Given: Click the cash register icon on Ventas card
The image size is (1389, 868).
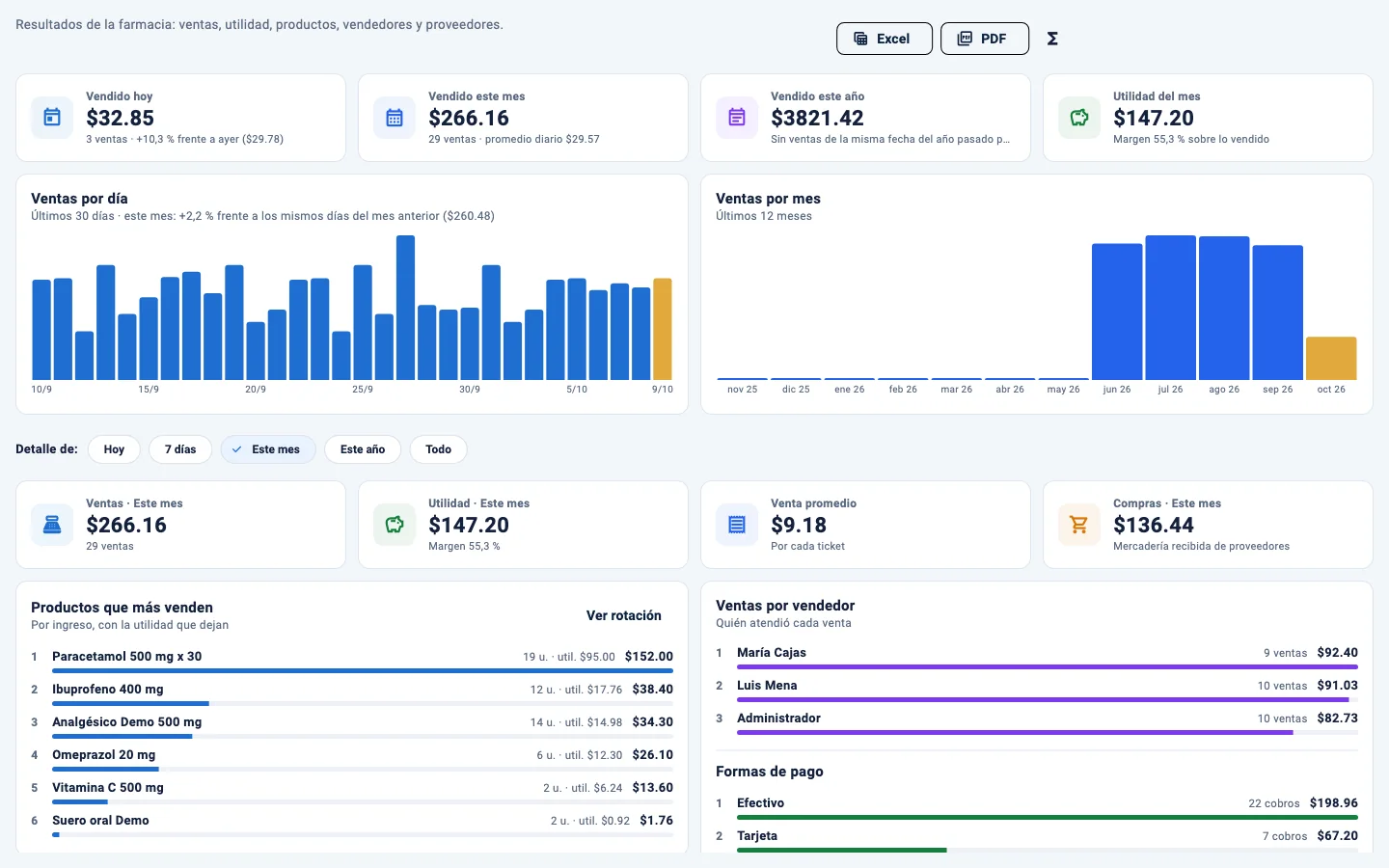Looking at the screenshot, I should pyautogui.click(x=52, y=525).
